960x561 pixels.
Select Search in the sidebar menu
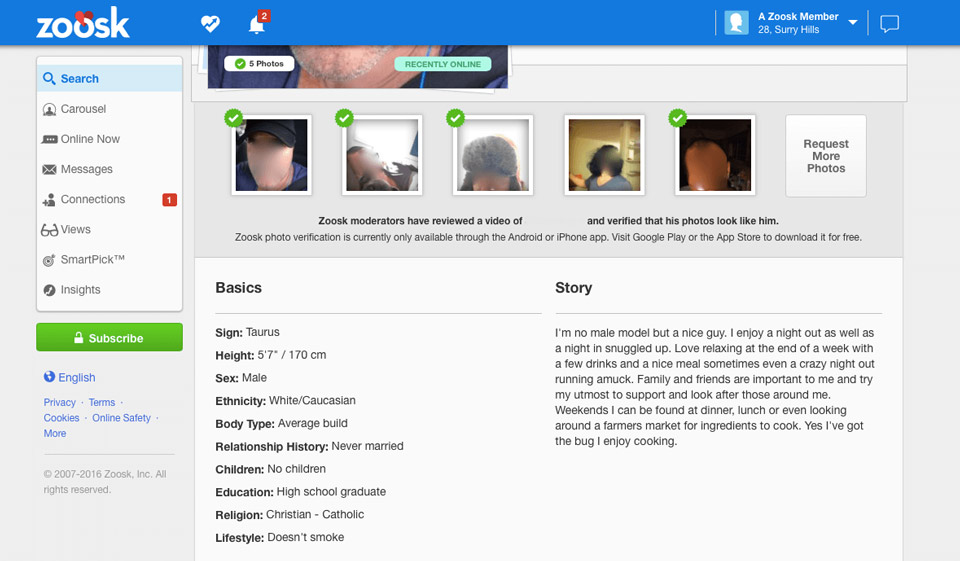79,79
